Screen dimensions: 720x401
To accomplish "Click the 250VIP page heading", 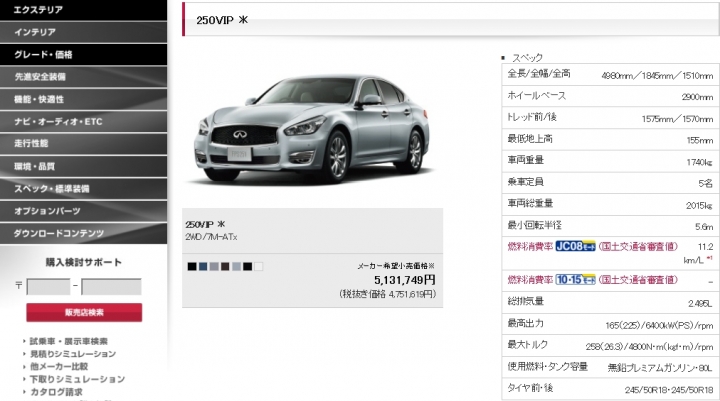I will (x=222, y=20).
